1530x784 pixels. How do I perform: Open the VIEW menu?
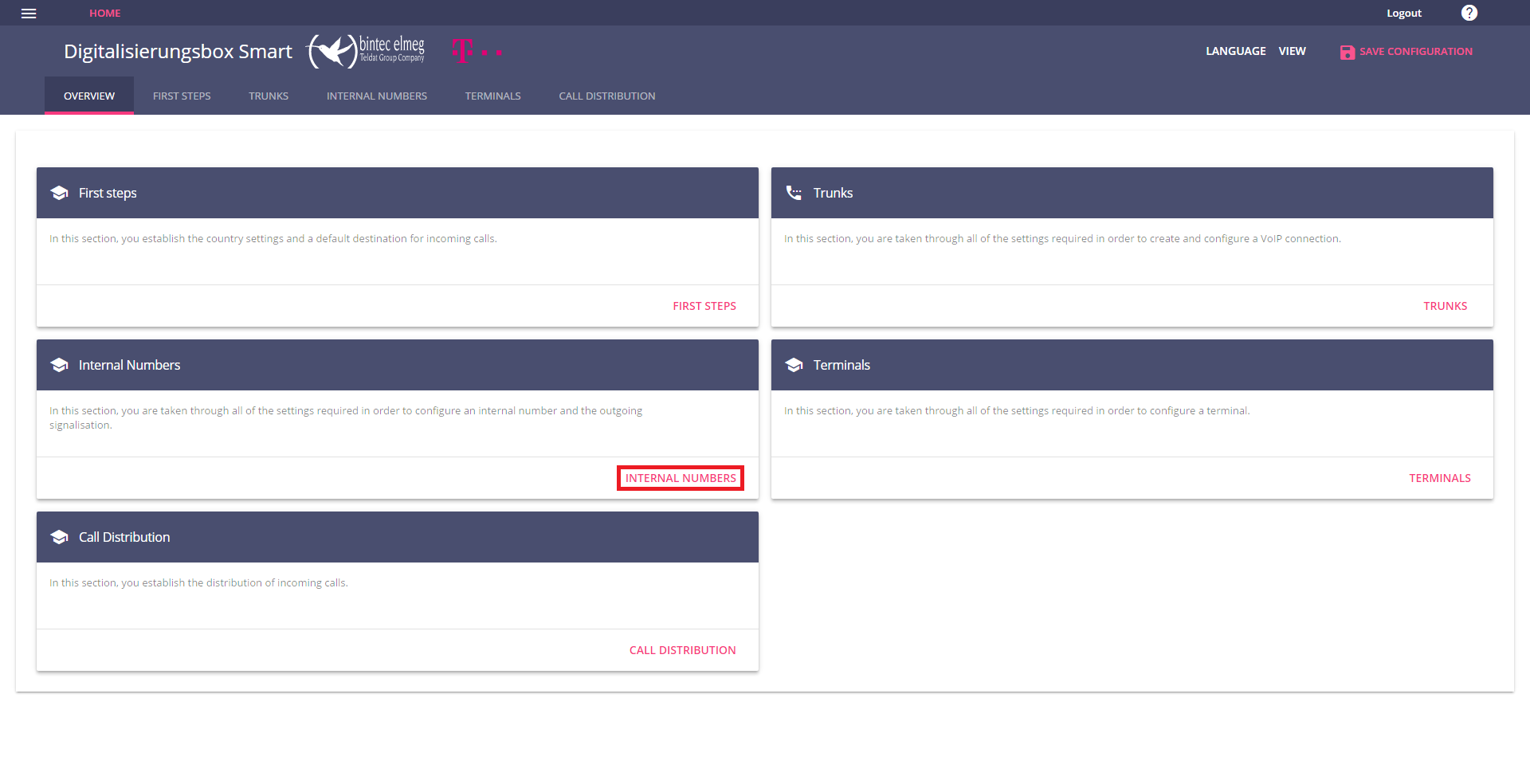pos(1293,51)
